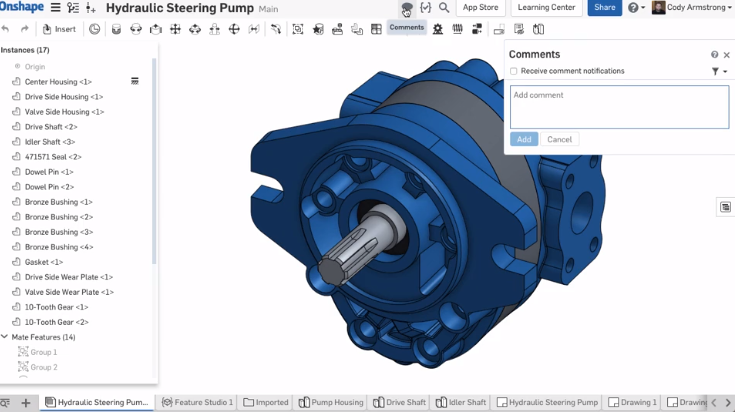740x412 pixels.
Task: Toggle the Comments panel button off
Action: (x=406, y=28)
